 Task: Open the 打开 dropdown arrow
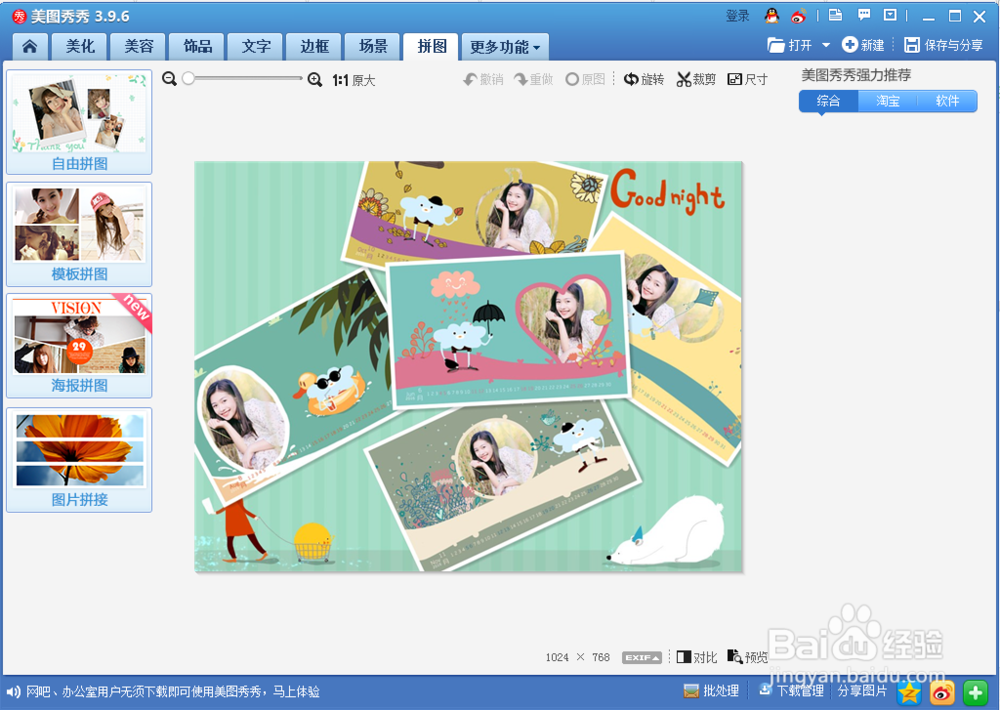(826, 44)
